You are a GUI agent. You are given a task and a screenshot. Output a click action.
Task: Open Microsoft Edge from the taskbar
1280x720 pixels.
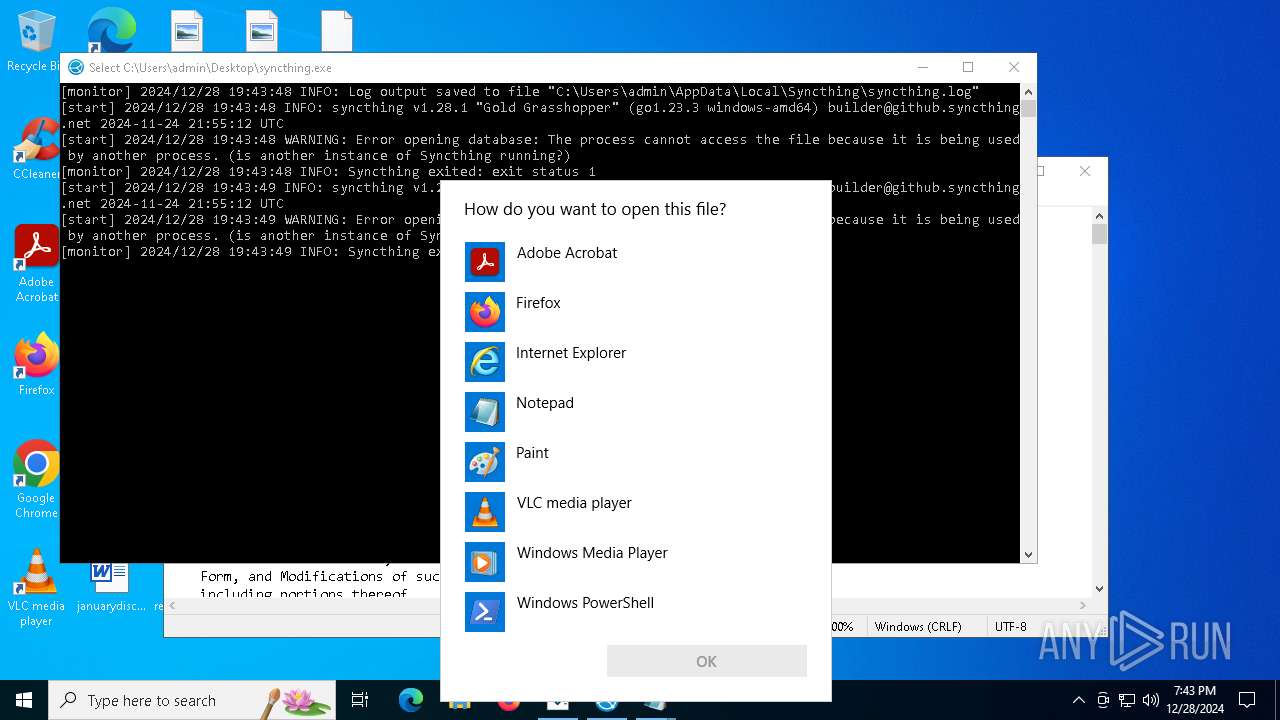coord(411,700)
